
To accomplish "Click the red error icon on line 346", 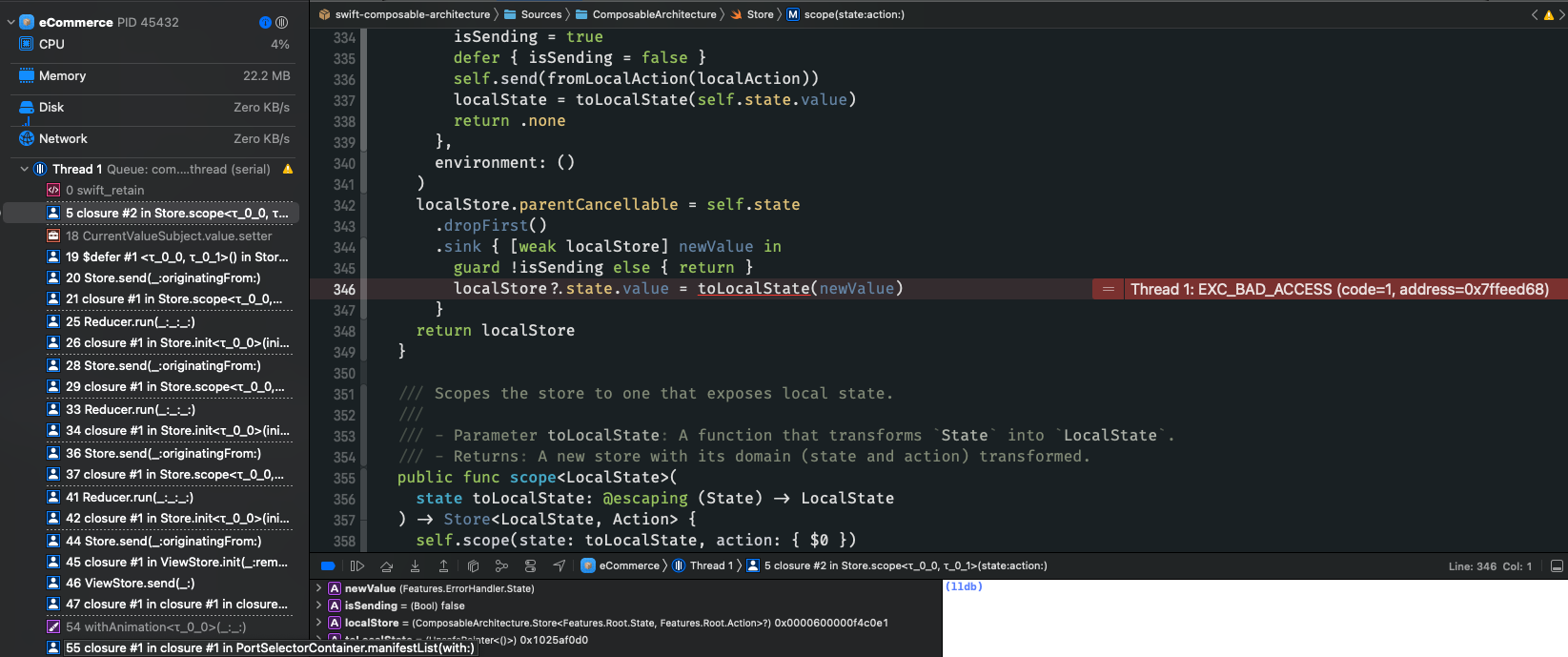I will [x=1109, y=289].
